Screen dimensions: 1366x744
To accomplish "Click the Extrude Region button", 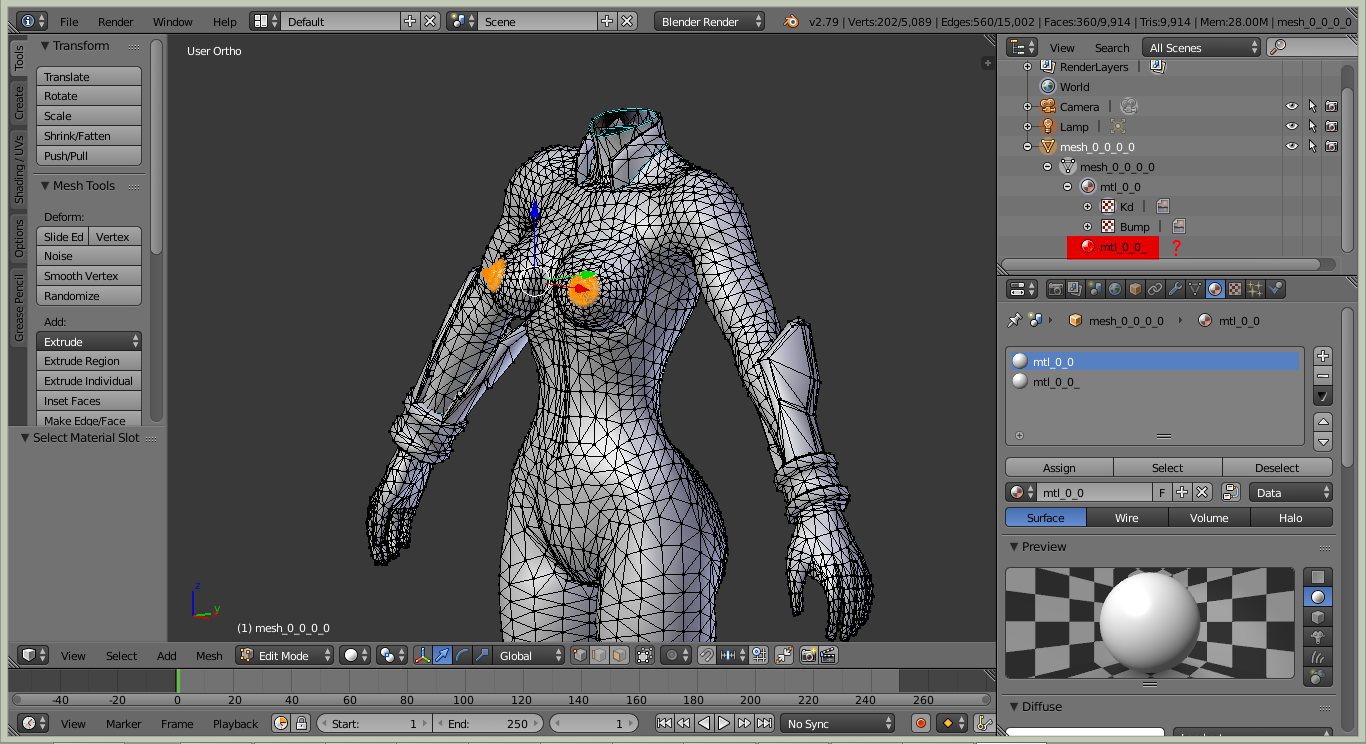I will point(88,361).
